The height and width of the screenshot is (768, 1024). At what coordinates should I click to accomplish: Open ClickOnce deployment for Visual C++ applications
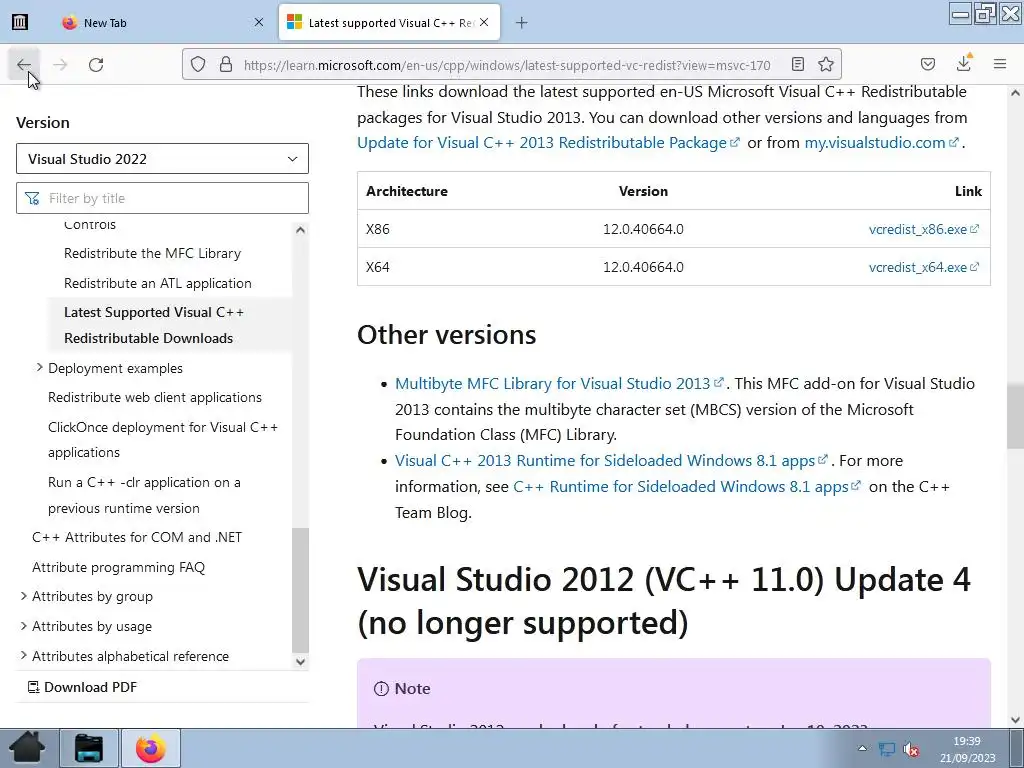163,440
